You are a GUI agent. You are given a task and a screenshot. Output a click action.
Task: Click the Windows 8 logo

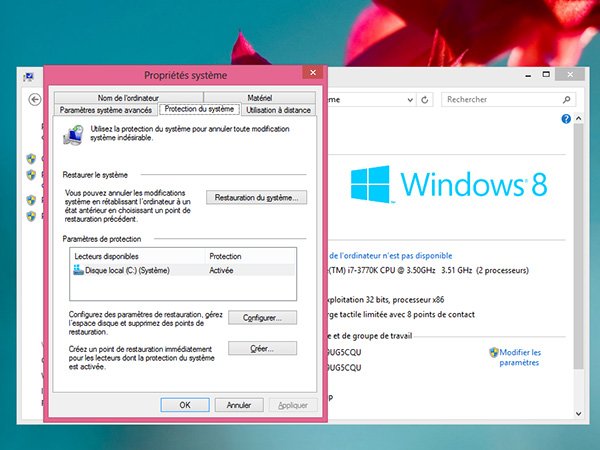449,184
